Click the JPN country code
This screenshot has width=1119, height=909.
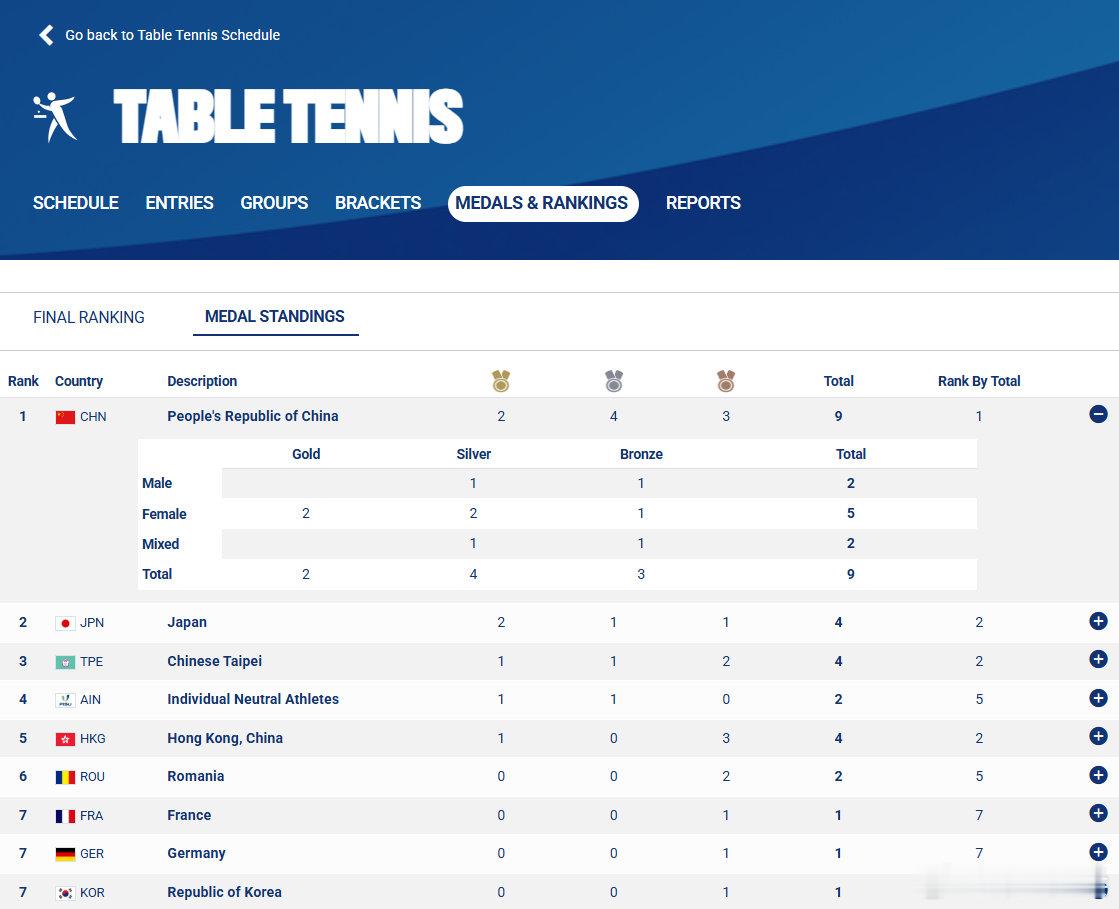tap(92, 623)
